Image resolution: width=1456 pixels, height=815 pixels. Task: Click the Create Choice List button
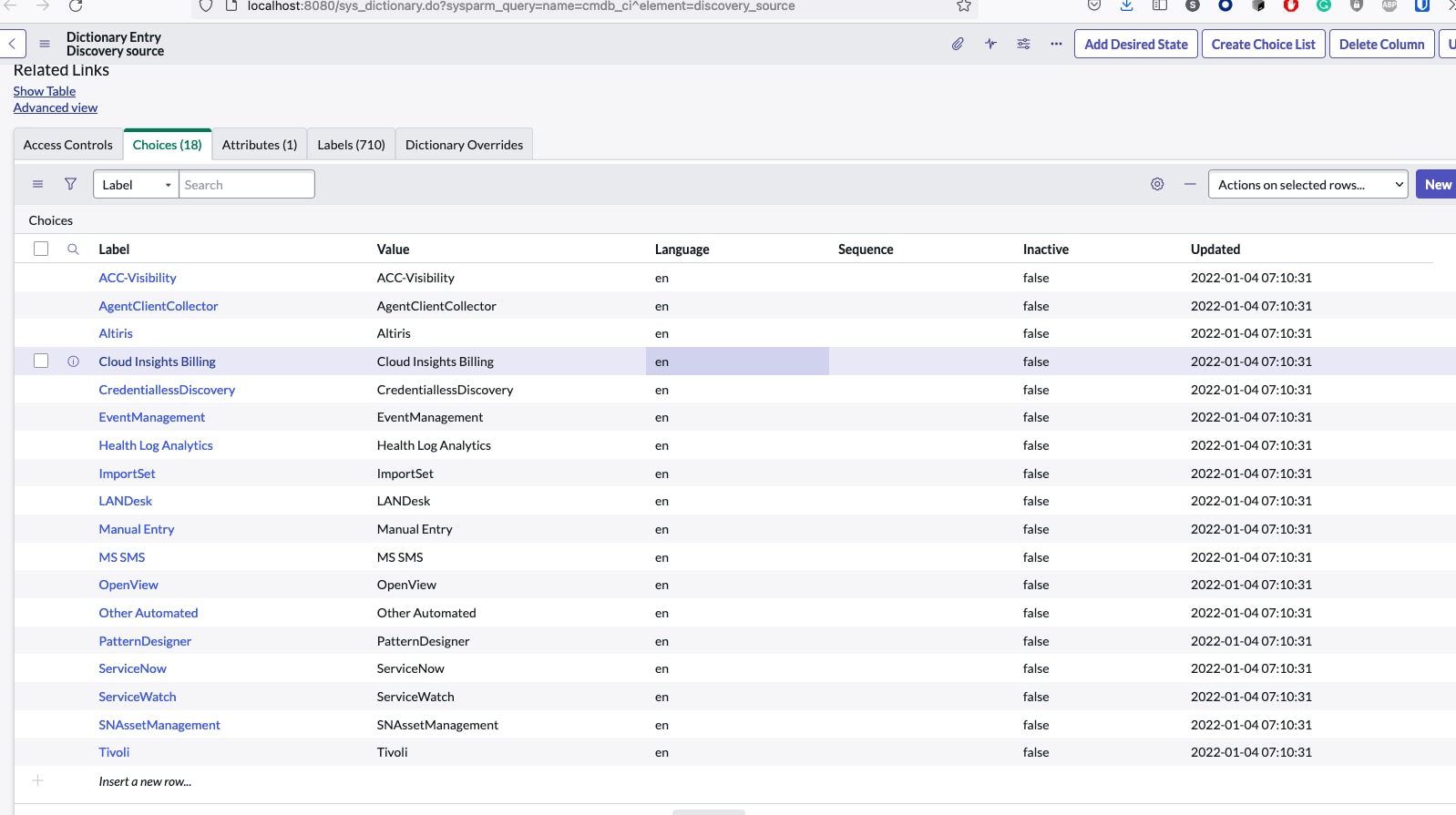coord(1263,44)
